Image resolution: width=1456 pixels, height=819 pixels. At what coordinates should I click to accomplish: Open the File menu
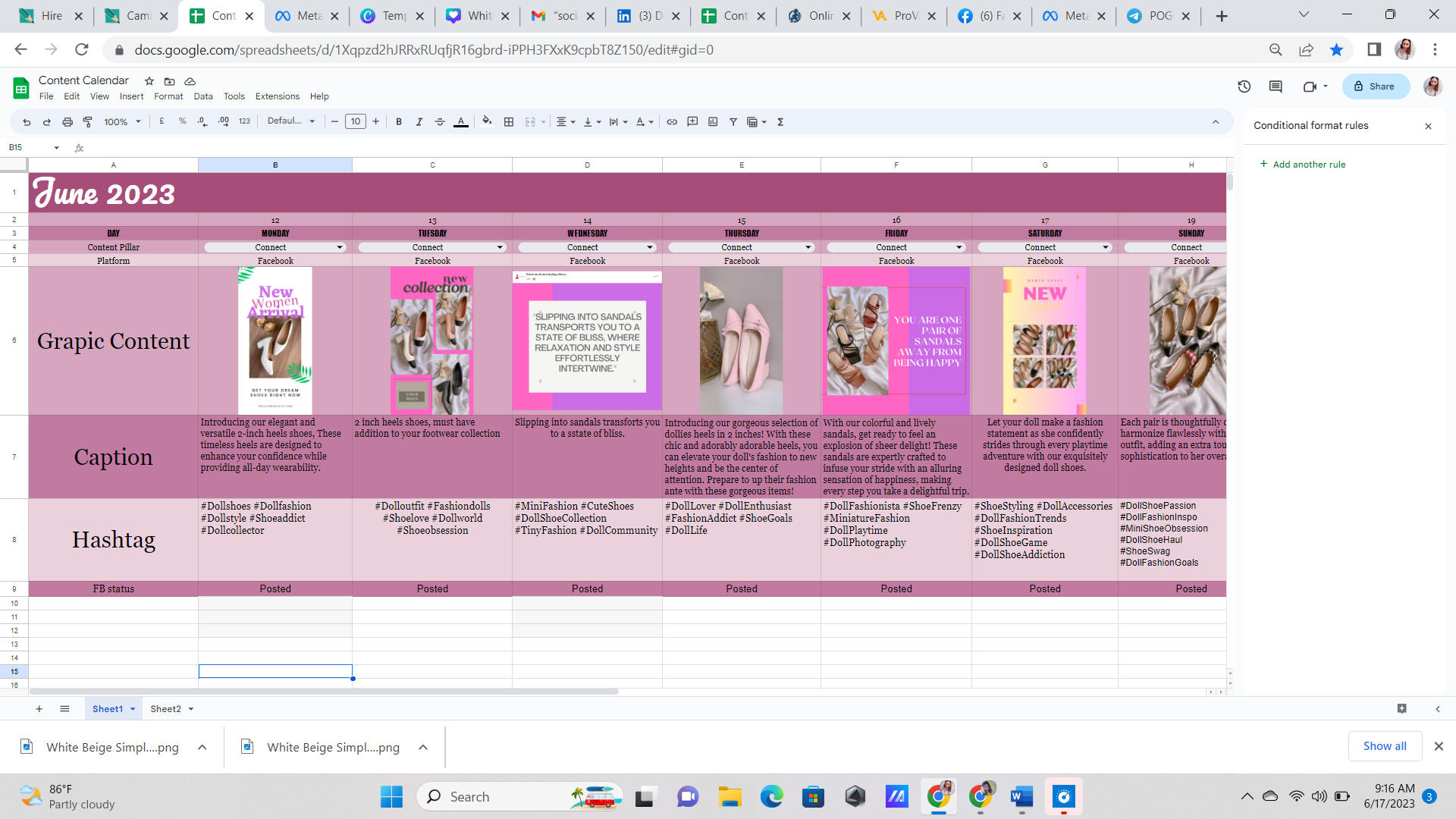point(46,96)
